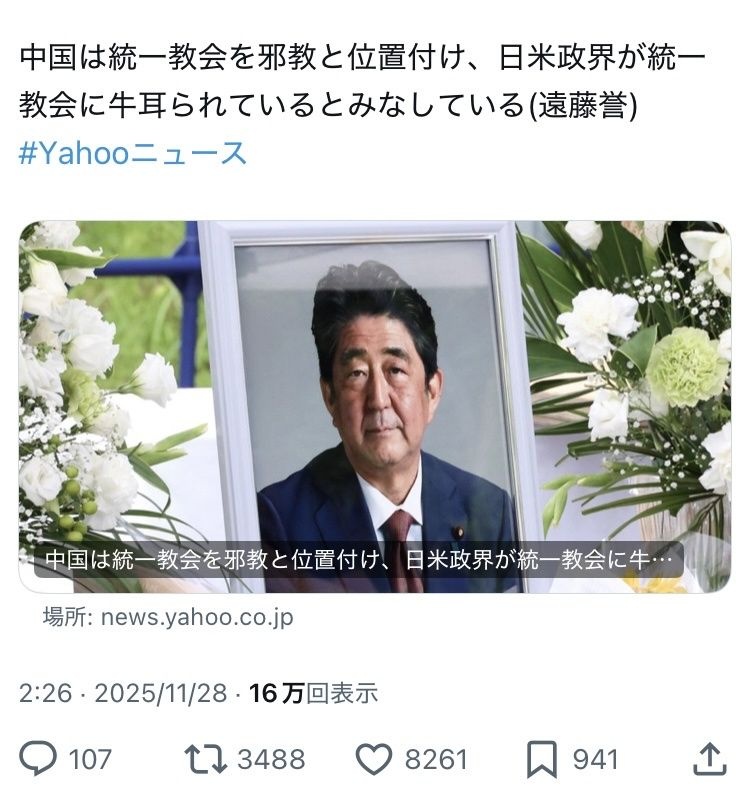This screenshot has width=750, height=800.
Task: Repost using the retweet arrows icon
Action: click(x=205, y=759)
